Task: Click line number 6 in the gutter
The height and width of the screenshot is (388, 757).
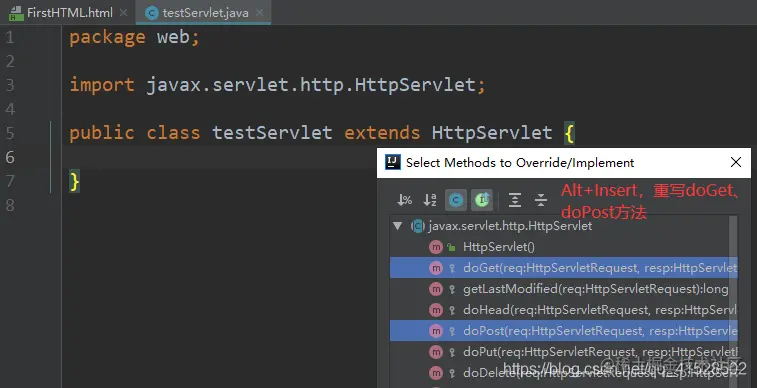Action: tap(10, 157)
